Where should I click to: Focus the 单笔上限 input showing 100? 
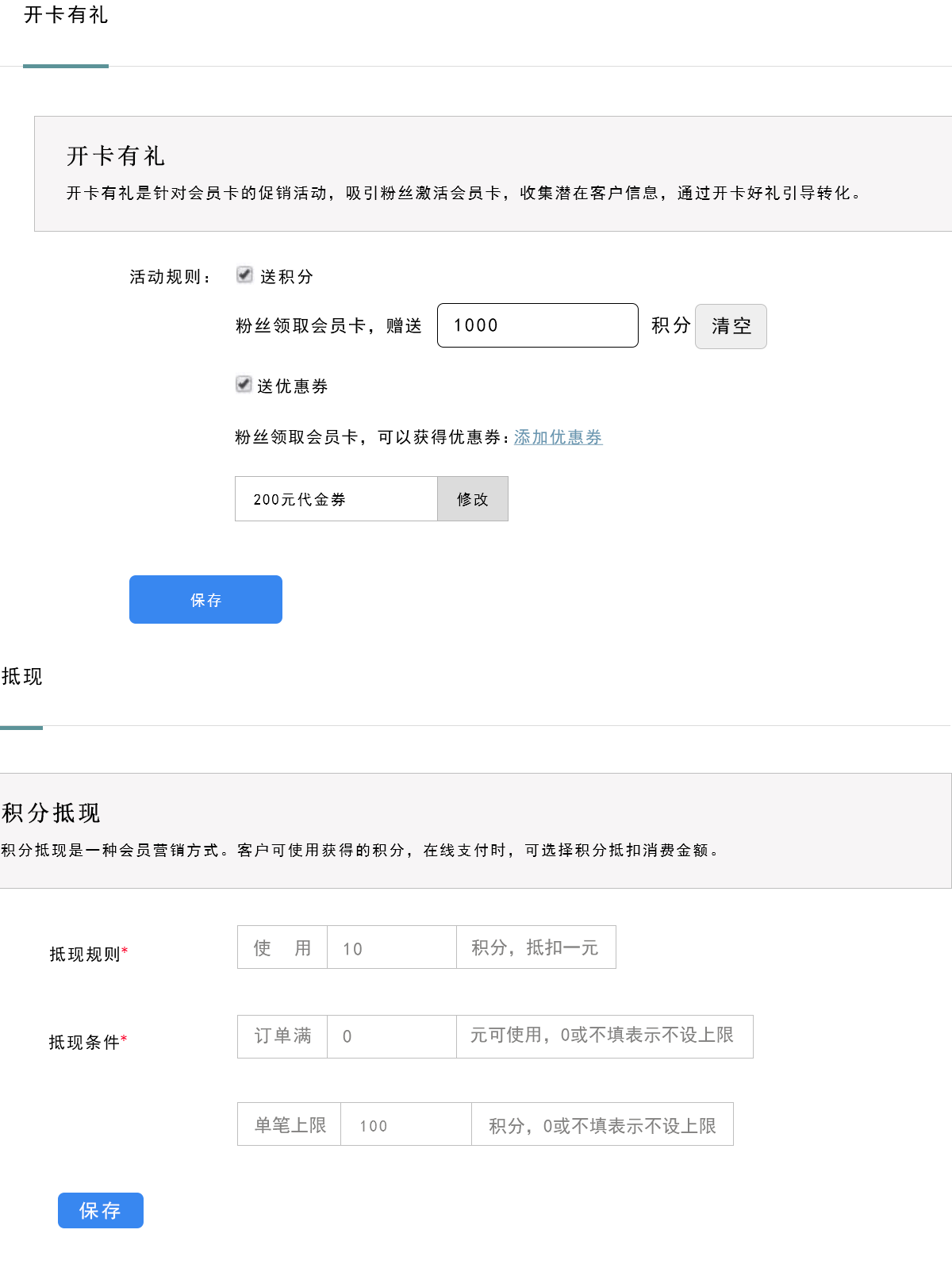[x=405, y=1124]
